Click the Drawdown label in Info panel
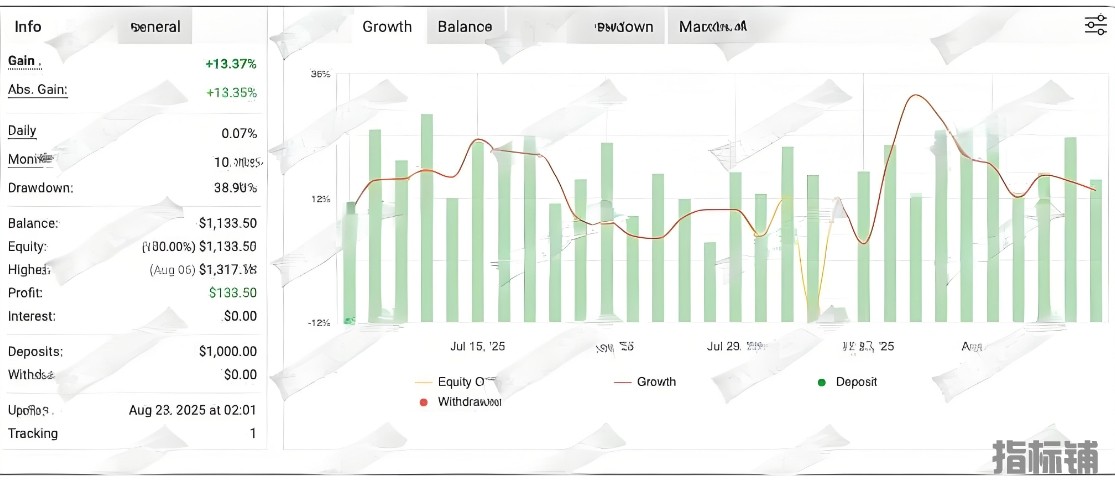The image size is (1115, 482). 40,188
